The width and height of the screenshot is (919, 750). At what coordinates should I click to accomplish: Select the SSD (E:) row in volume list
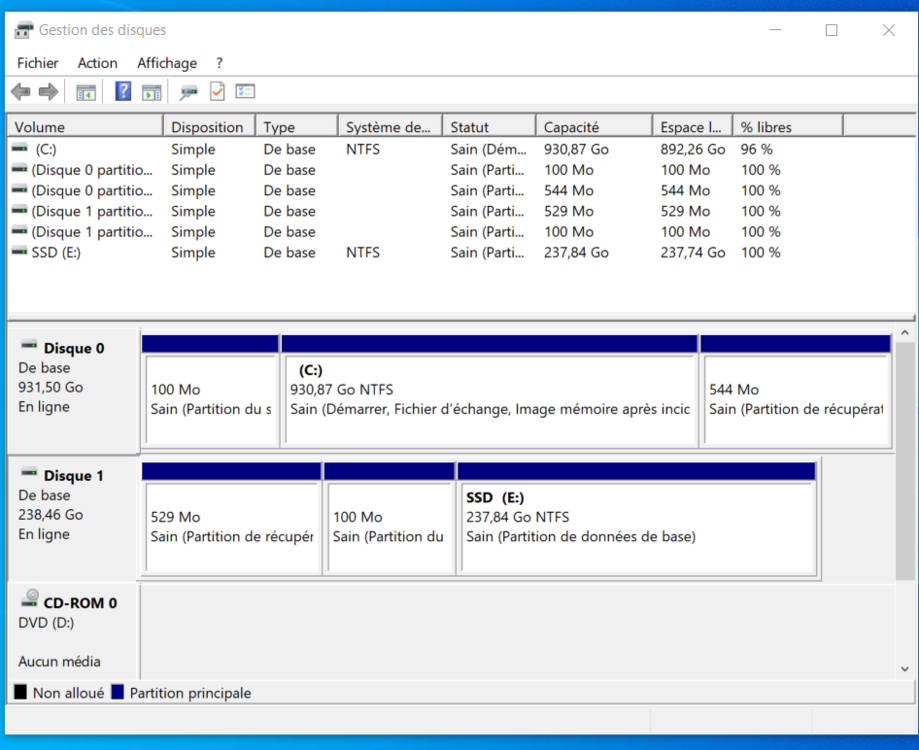click(x=56, y=253)
